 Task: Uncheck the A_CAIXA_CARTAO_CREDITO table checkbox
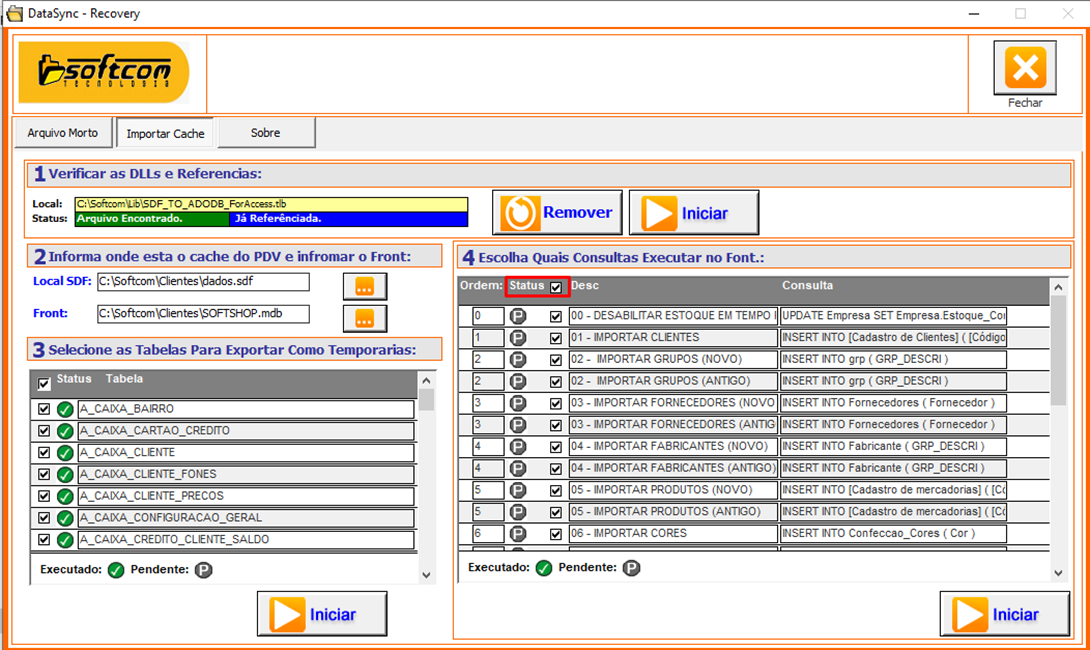44,431
